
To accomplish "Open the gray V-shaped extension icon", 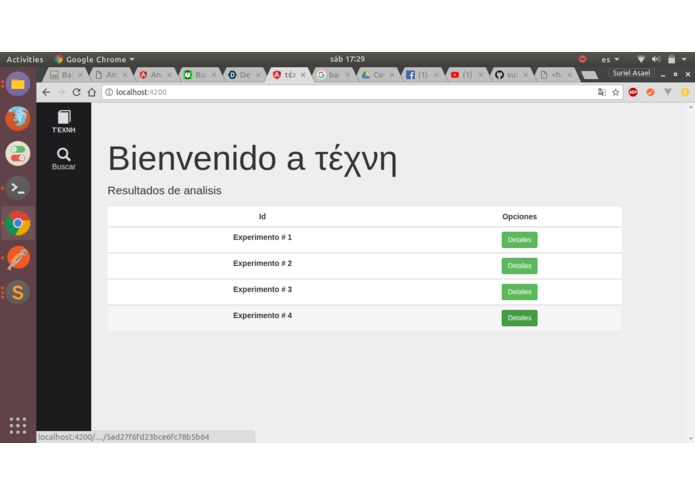I will (668, 92).
